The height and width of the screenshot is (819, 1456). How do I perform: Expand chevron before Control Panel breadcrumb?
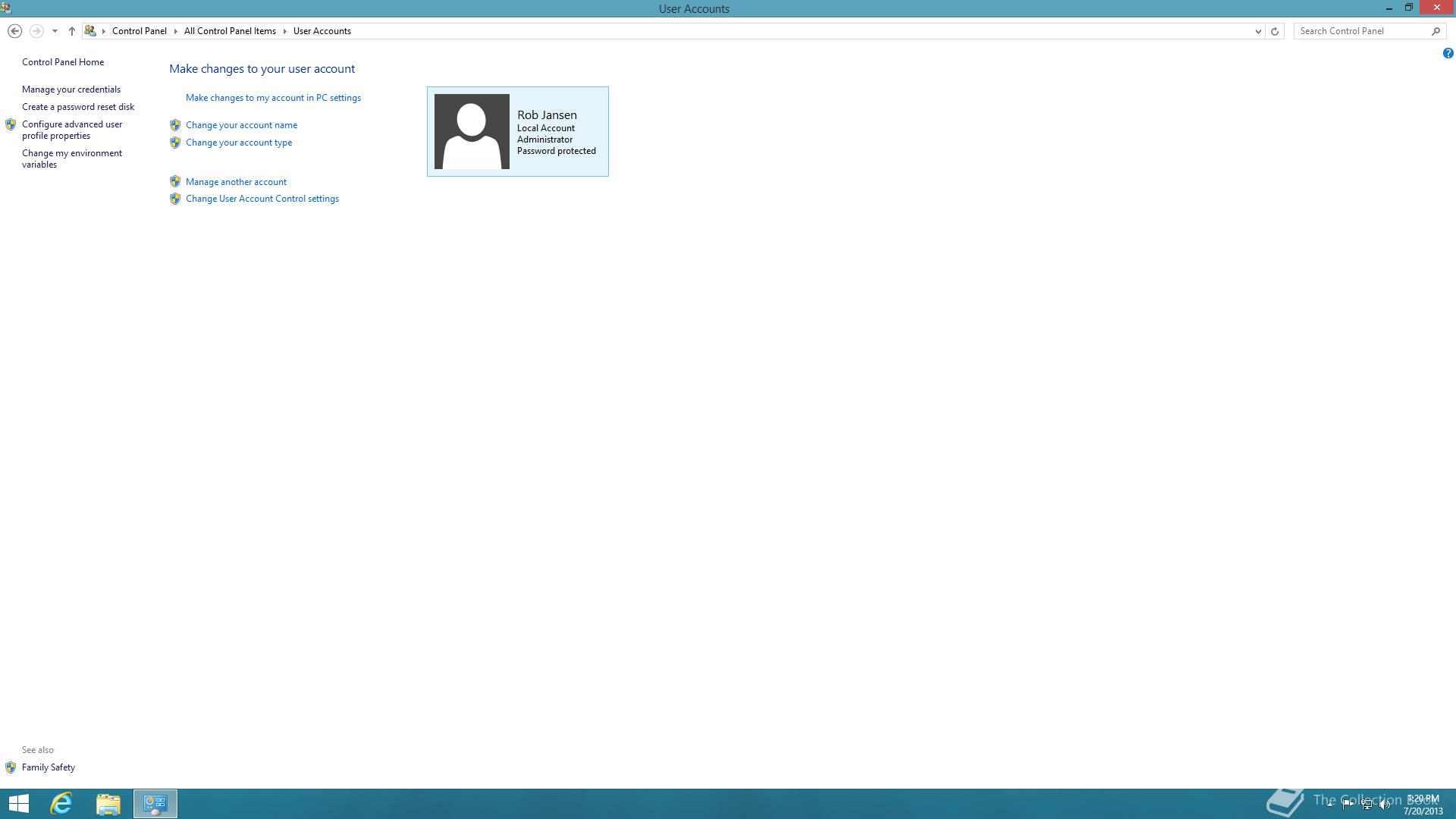click(x=104, y=31)
